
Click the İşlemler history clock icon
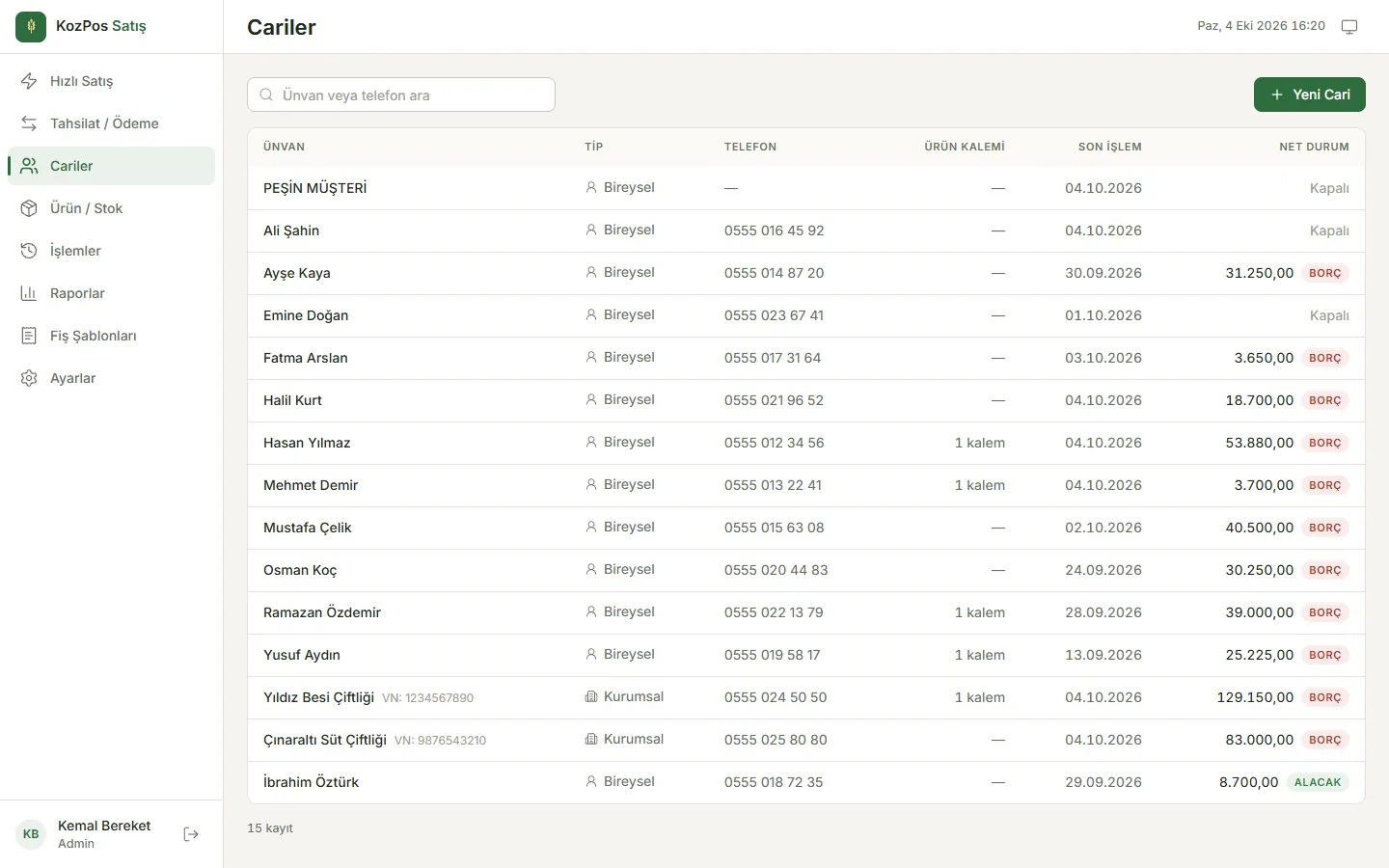click(29, 251)
